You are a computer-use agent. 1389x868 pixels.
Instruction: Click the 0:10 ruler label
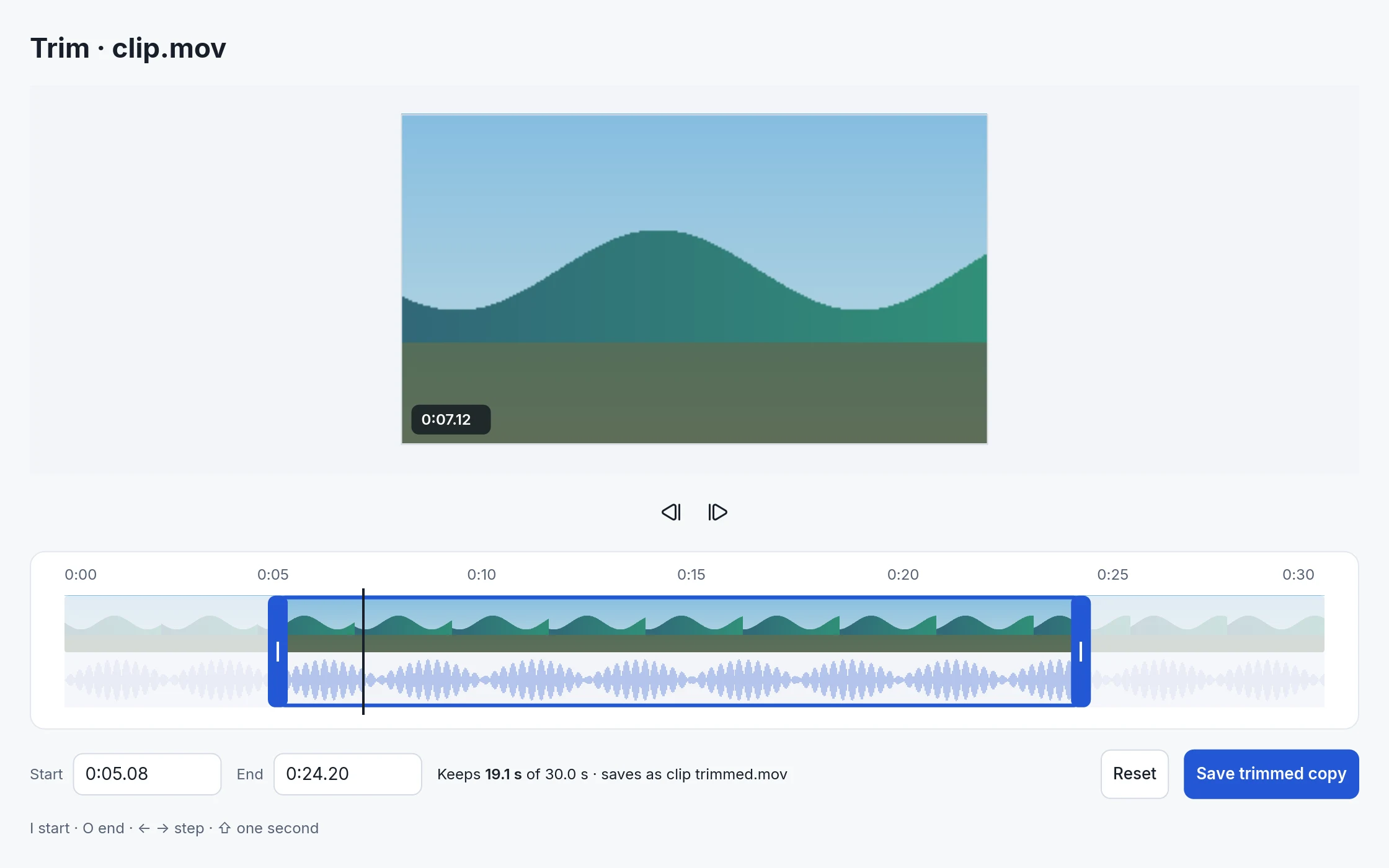482,575
